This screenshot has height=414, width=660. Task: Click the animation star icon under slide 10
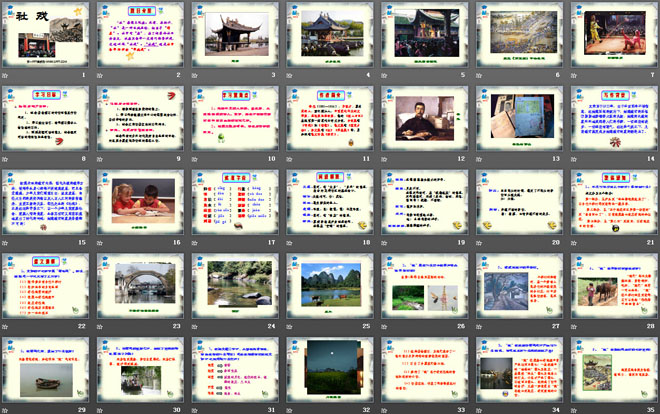[194, 159]
